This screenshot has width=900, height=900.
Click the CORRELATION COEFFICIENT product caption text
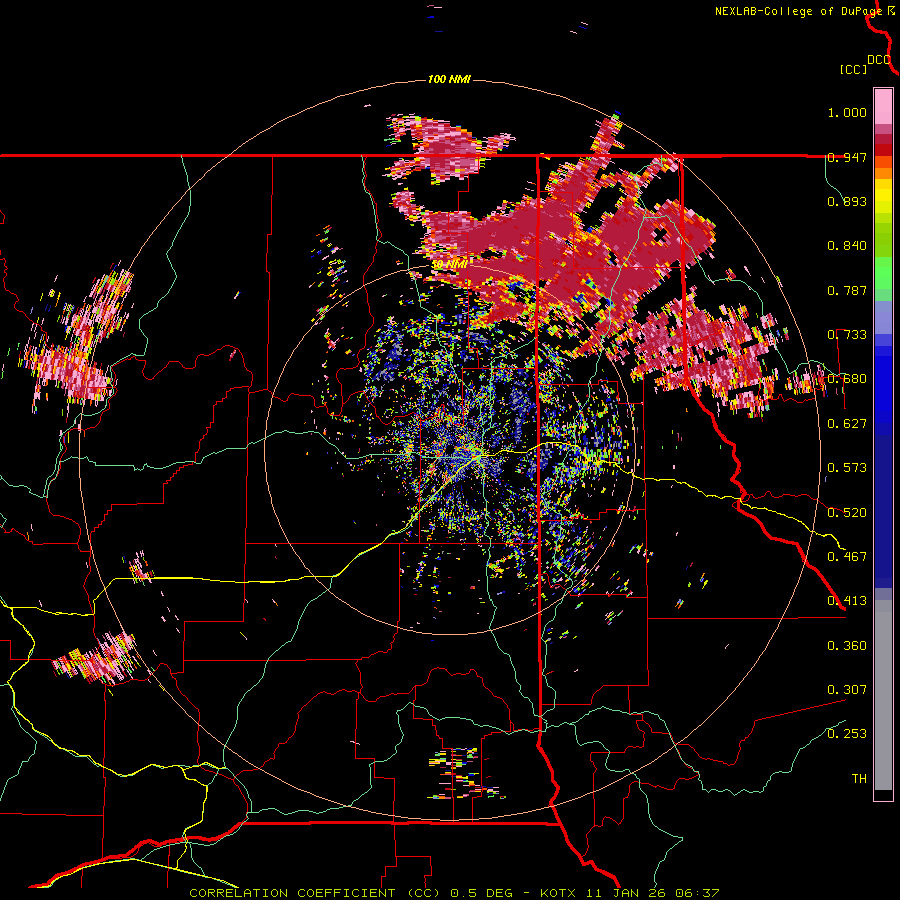click(x=454, y=893)
